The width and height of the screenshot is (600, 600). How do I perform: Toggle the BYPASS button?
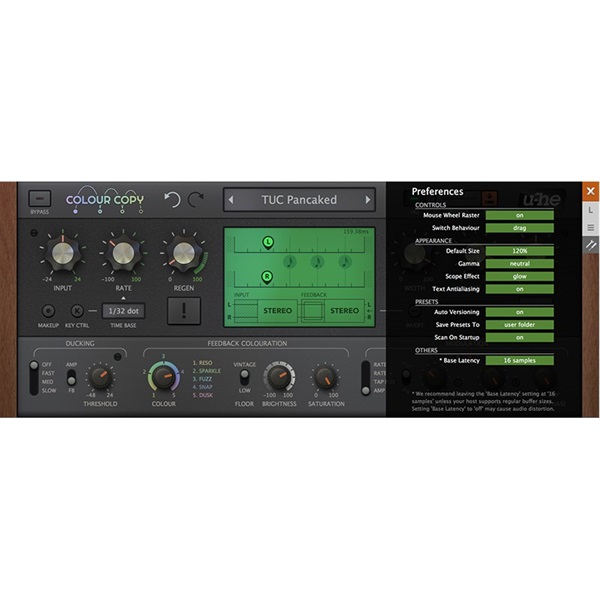40,199
